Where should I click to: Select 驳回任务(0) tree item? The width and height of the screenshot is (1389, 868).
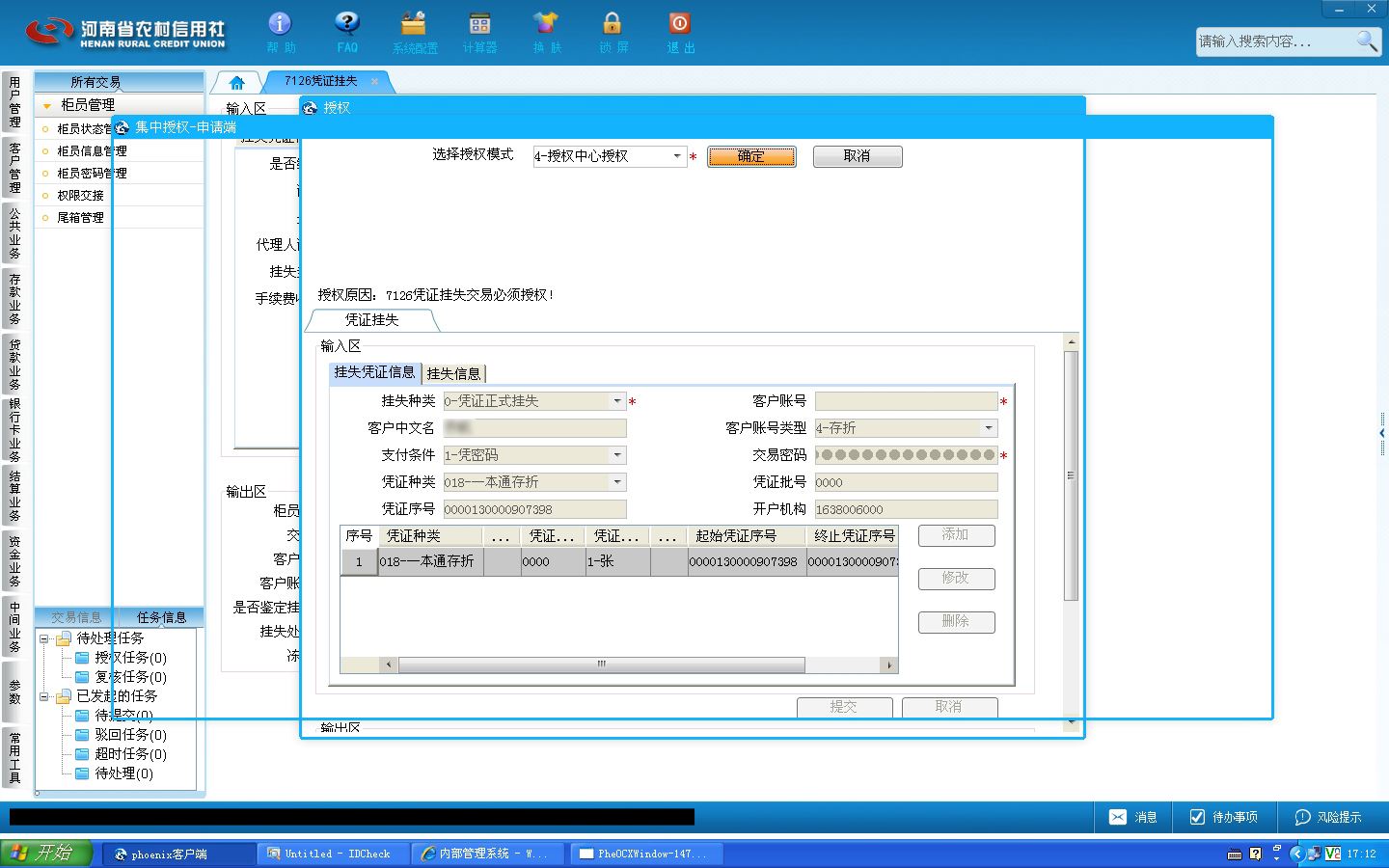coord(130,735)
